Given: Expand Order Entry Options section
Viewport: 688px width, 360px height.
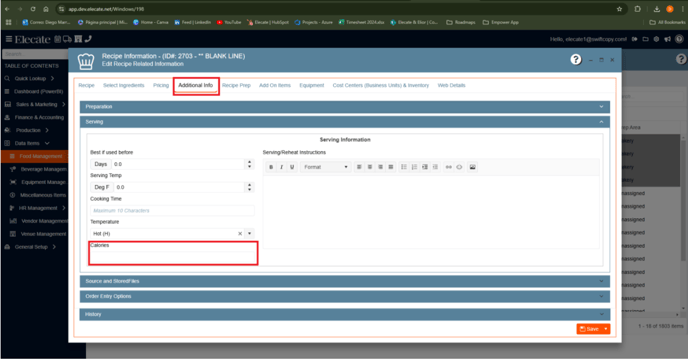Looking at the screenshot, I should click(x=345, y=296).
